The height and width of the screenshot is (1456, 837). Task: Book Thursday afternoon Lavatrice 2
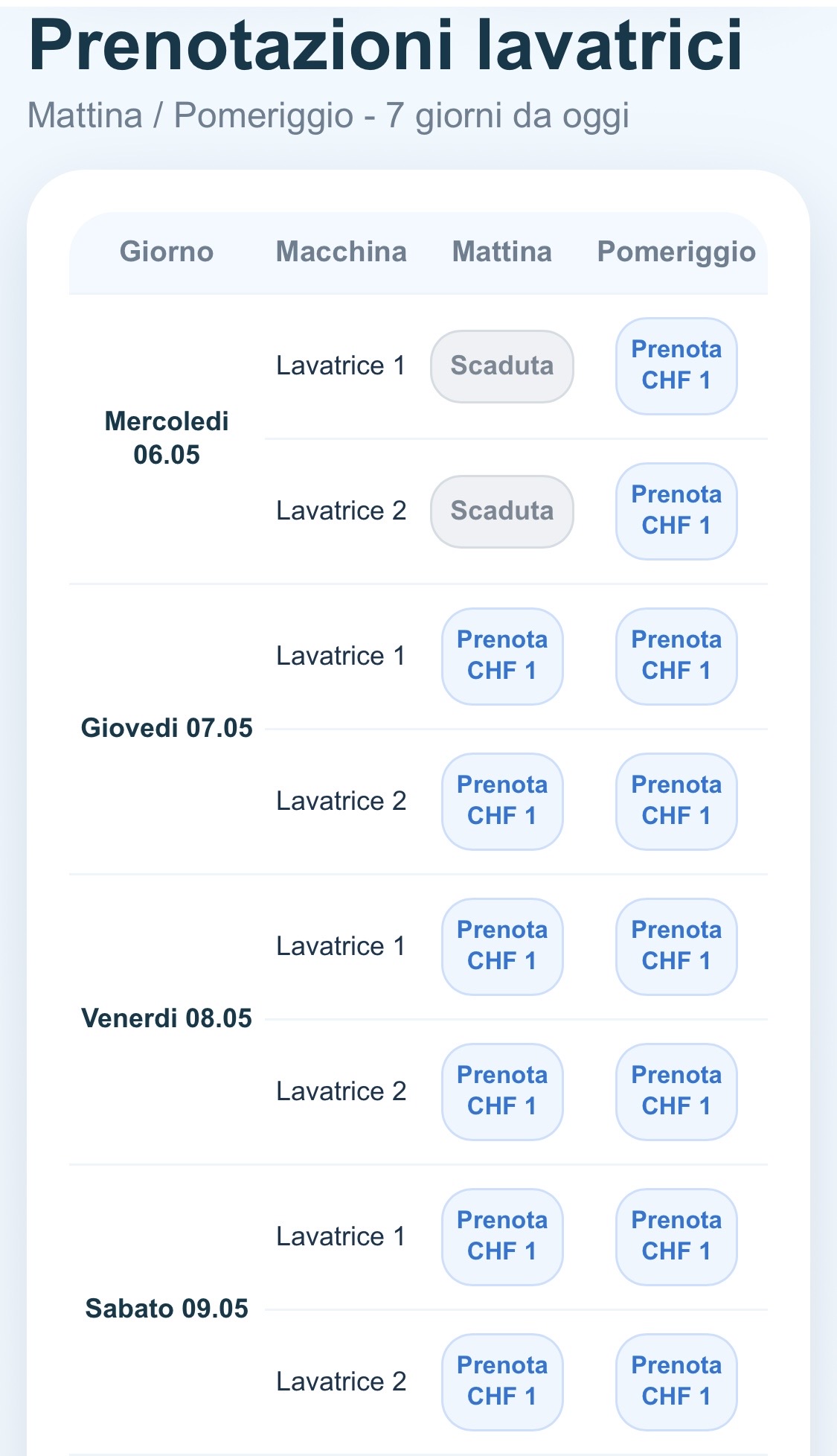pyautogui.click(x=676, y=801)
